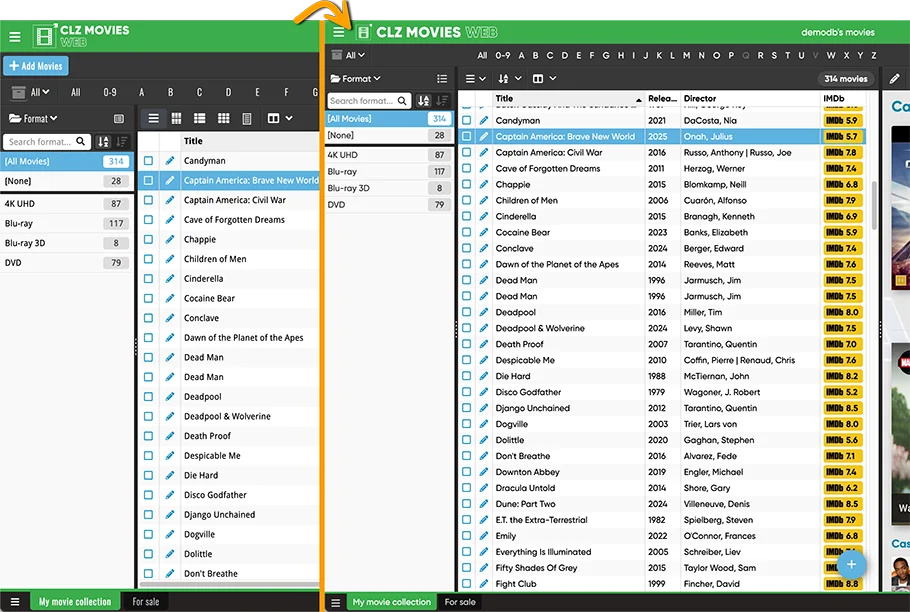This screenshot has width=910, height=612.
Task: Check the Candyman checkbox in left list
Action: click(149, 161)
